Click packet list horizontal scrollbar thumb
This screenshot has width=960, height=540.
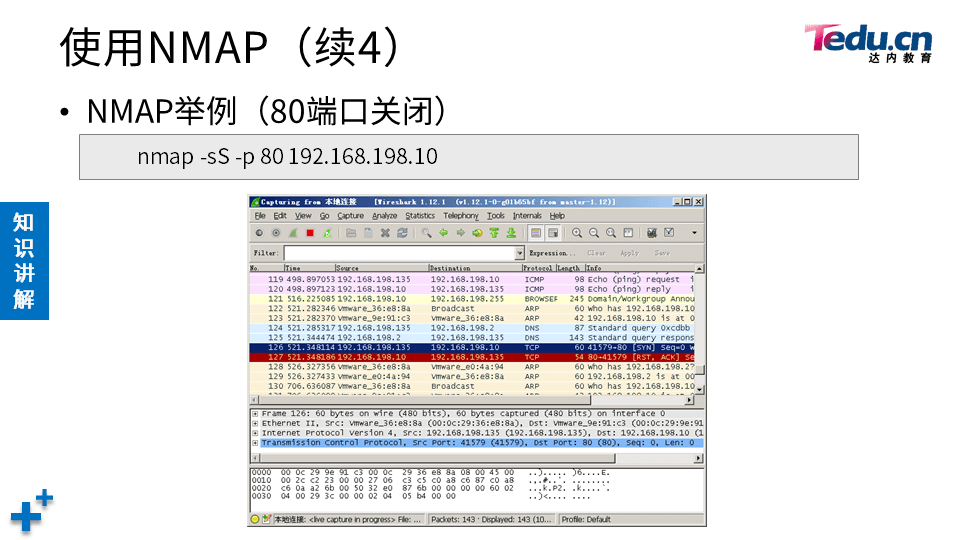pos(424,400)
